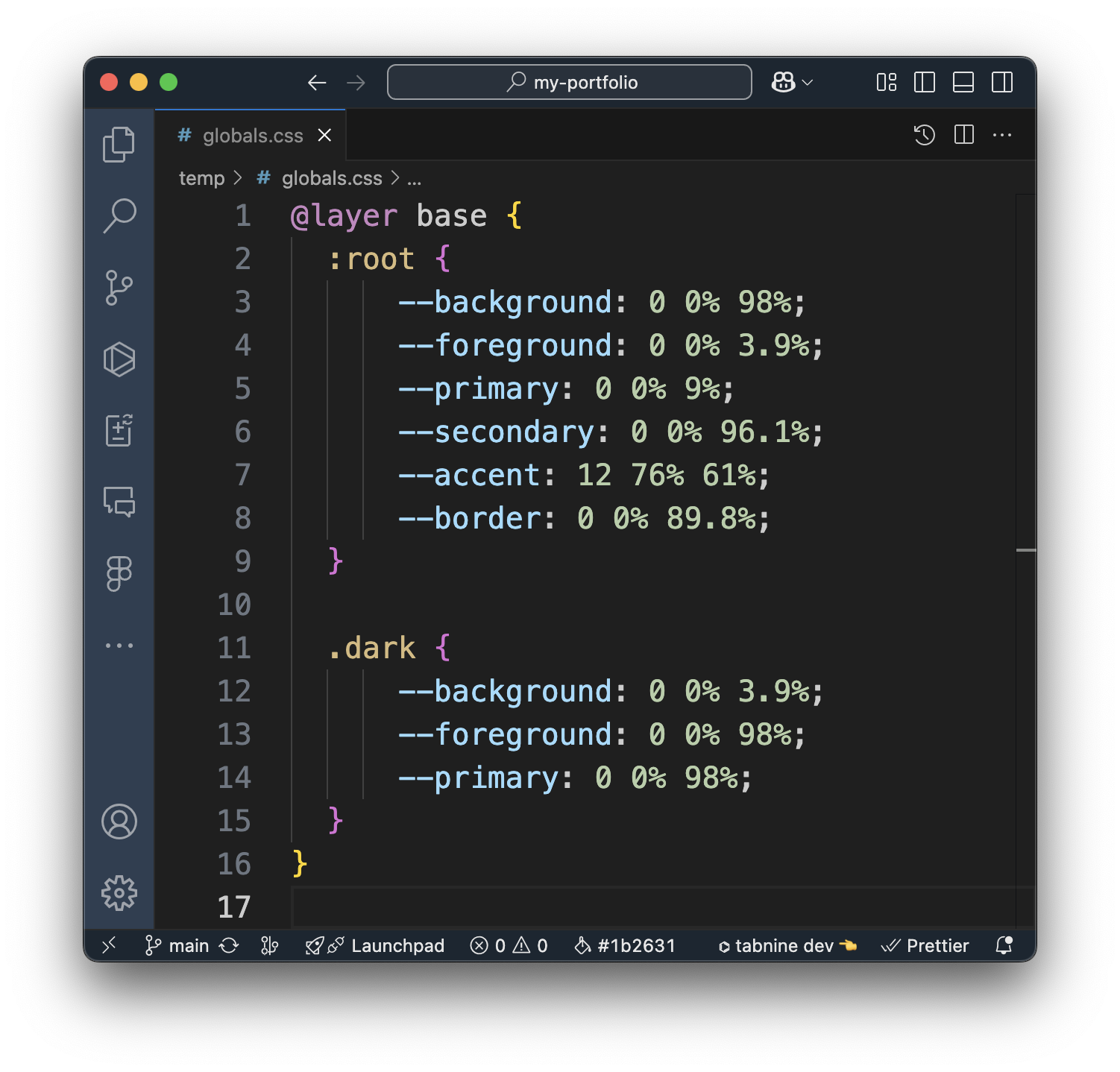Open the Copilot menu icon

tap(783, 82)
